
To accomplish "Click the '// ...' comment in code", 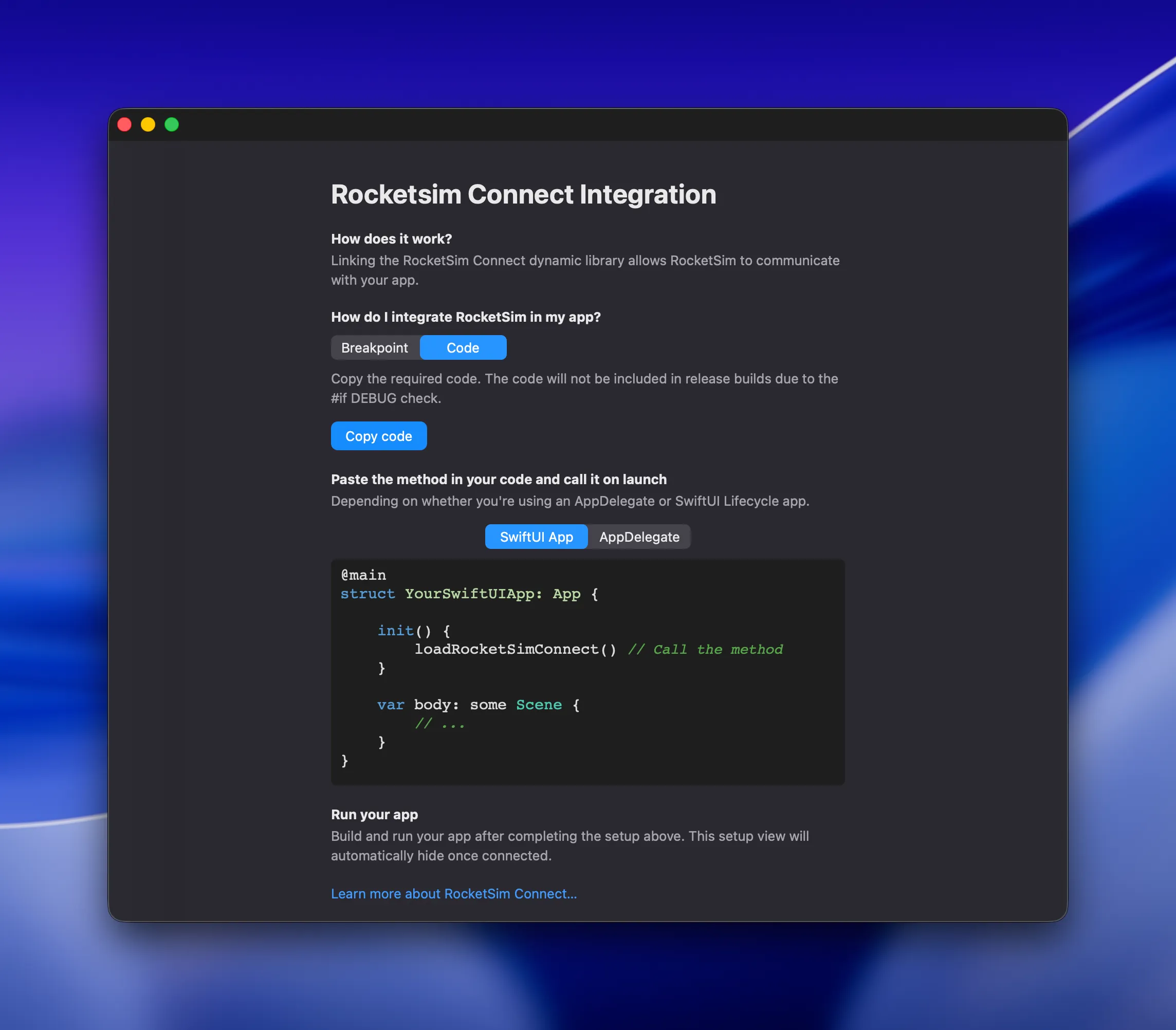I will click(439, 723).
